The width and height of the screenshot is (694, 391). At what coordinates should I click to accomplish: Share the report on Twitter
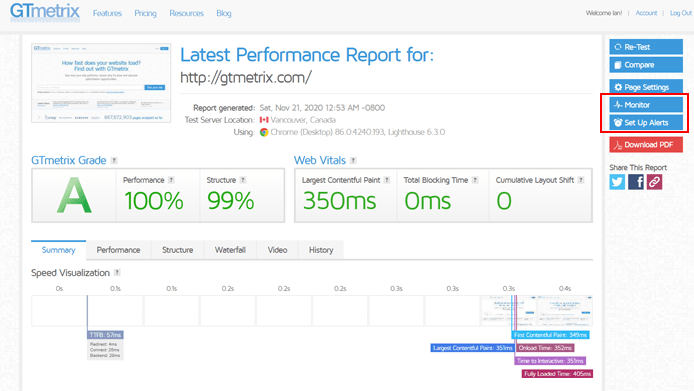[x=617, y=182]
